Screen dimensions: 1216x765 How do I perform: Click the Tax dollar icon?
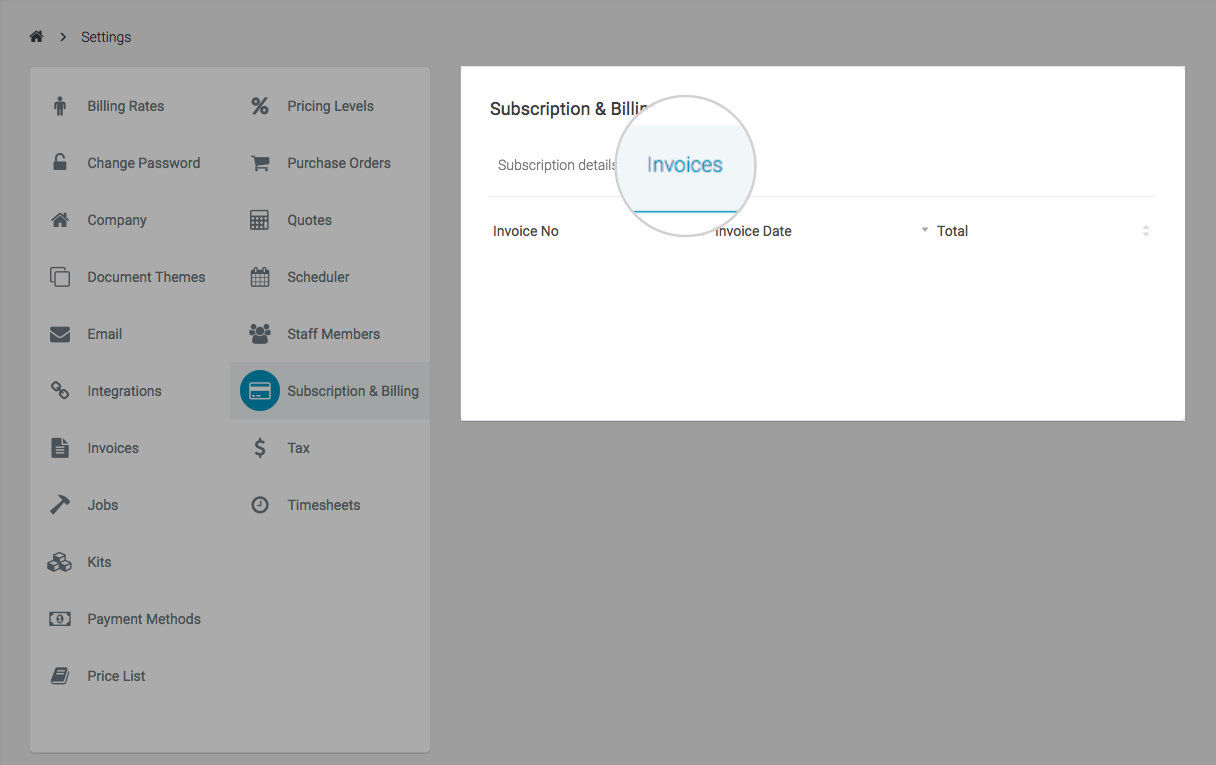coord(260,448)
